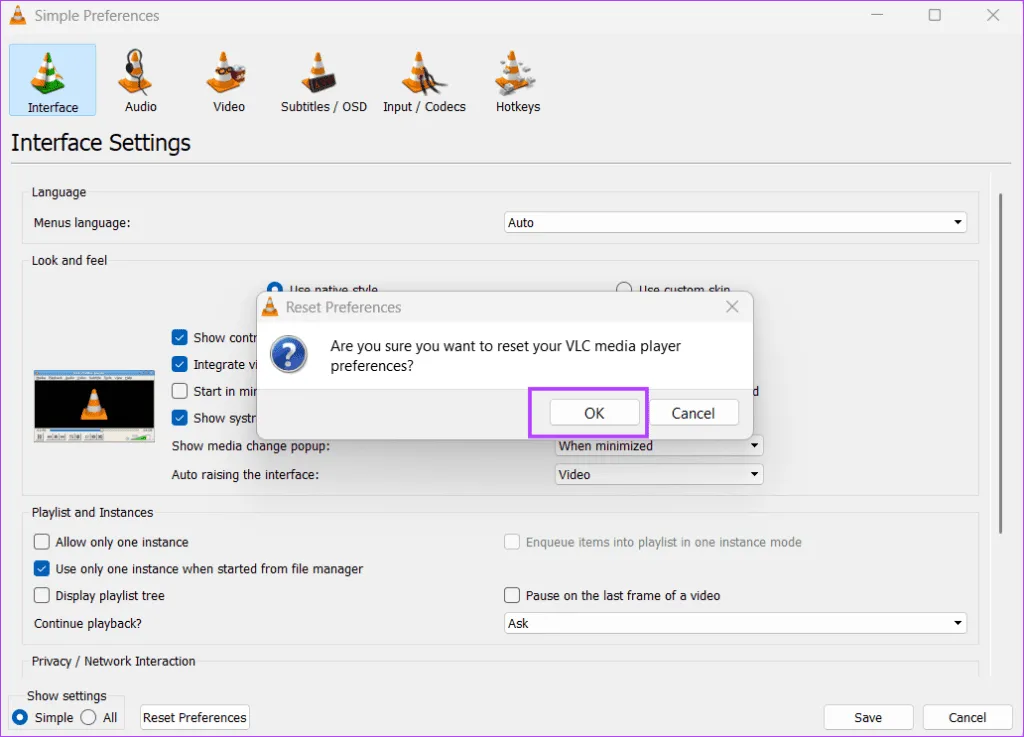Enable Pause on the last frame
1024x737 pixels.
pos(512,595)
